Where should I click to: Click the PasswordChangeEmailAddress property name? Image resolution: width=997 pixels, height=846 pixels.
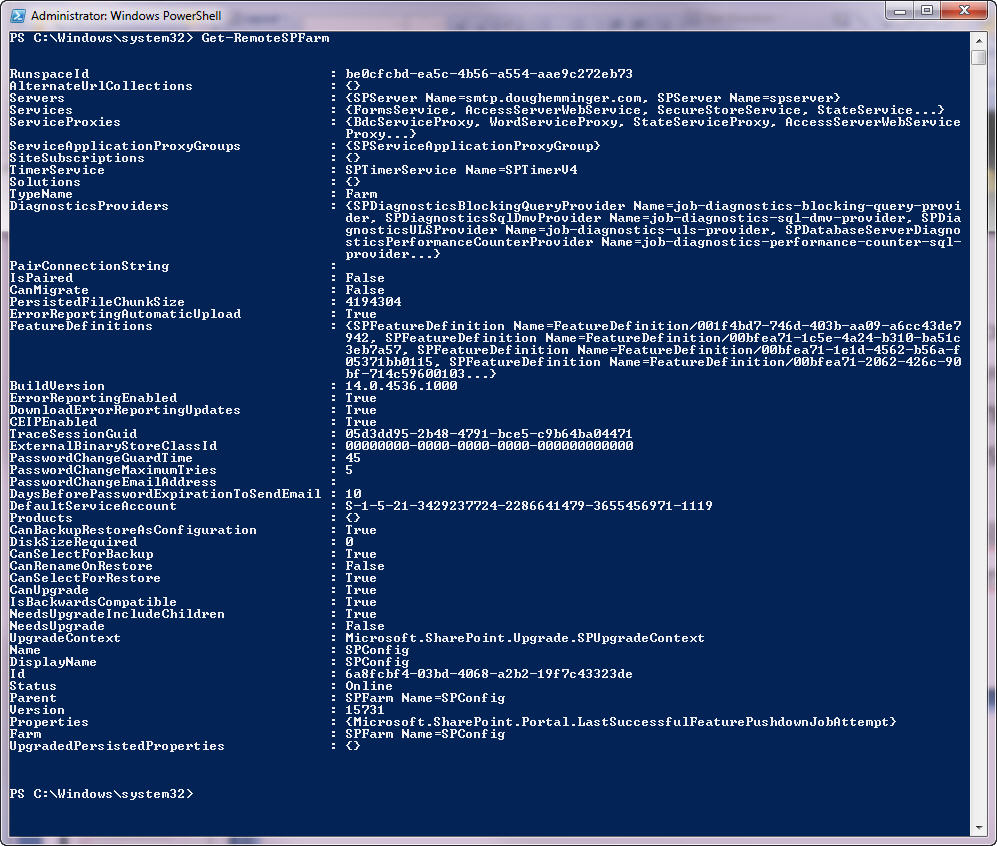point(113,482)
